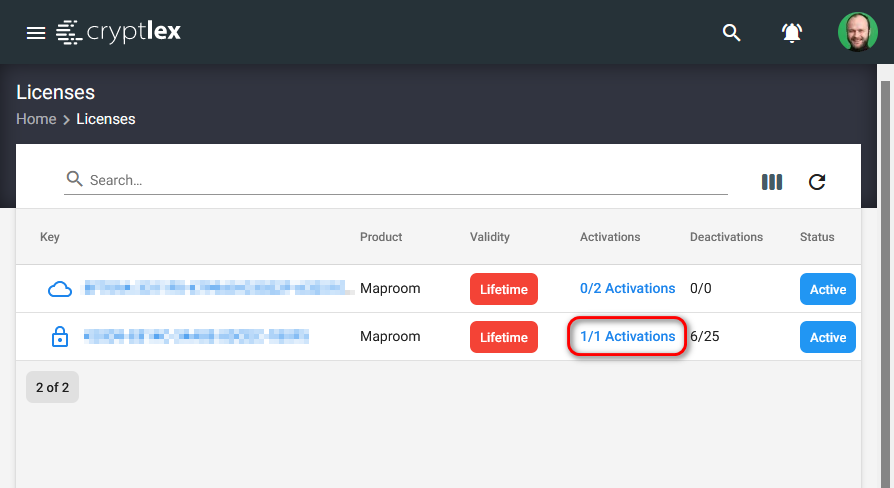894x488 pixels.
Task: Sort by Status column header
Action: coord(817,237)
